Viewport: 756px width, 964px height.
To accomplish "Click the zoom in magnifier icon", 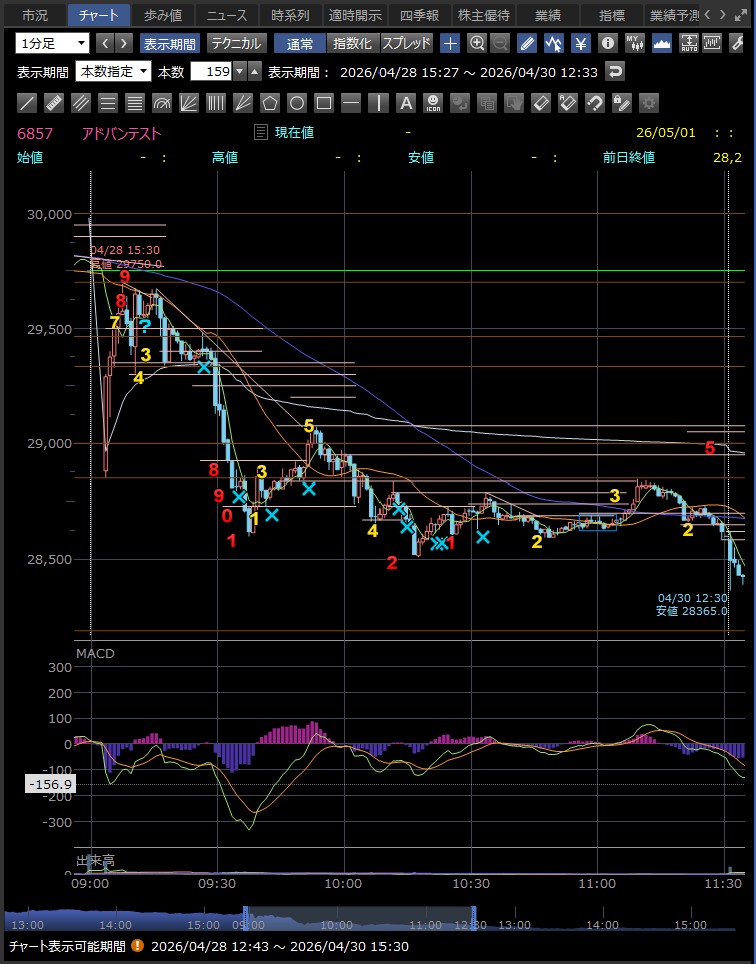I will (477, 43).
